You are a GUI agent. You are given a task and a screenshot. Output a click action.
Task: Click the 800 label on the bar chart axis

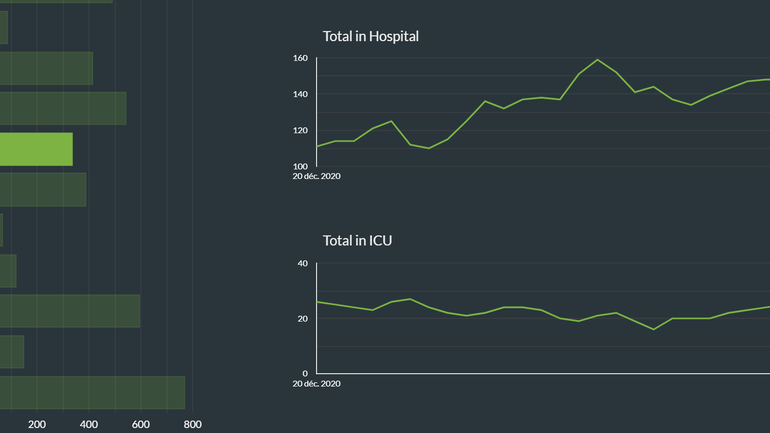[193, 424]
